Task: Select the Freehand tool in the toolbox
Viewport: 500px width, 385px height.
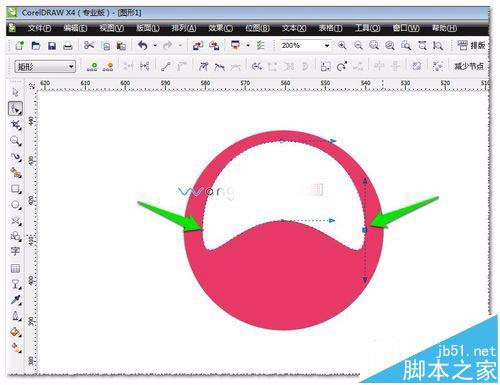Action: (x=15, y=157)
